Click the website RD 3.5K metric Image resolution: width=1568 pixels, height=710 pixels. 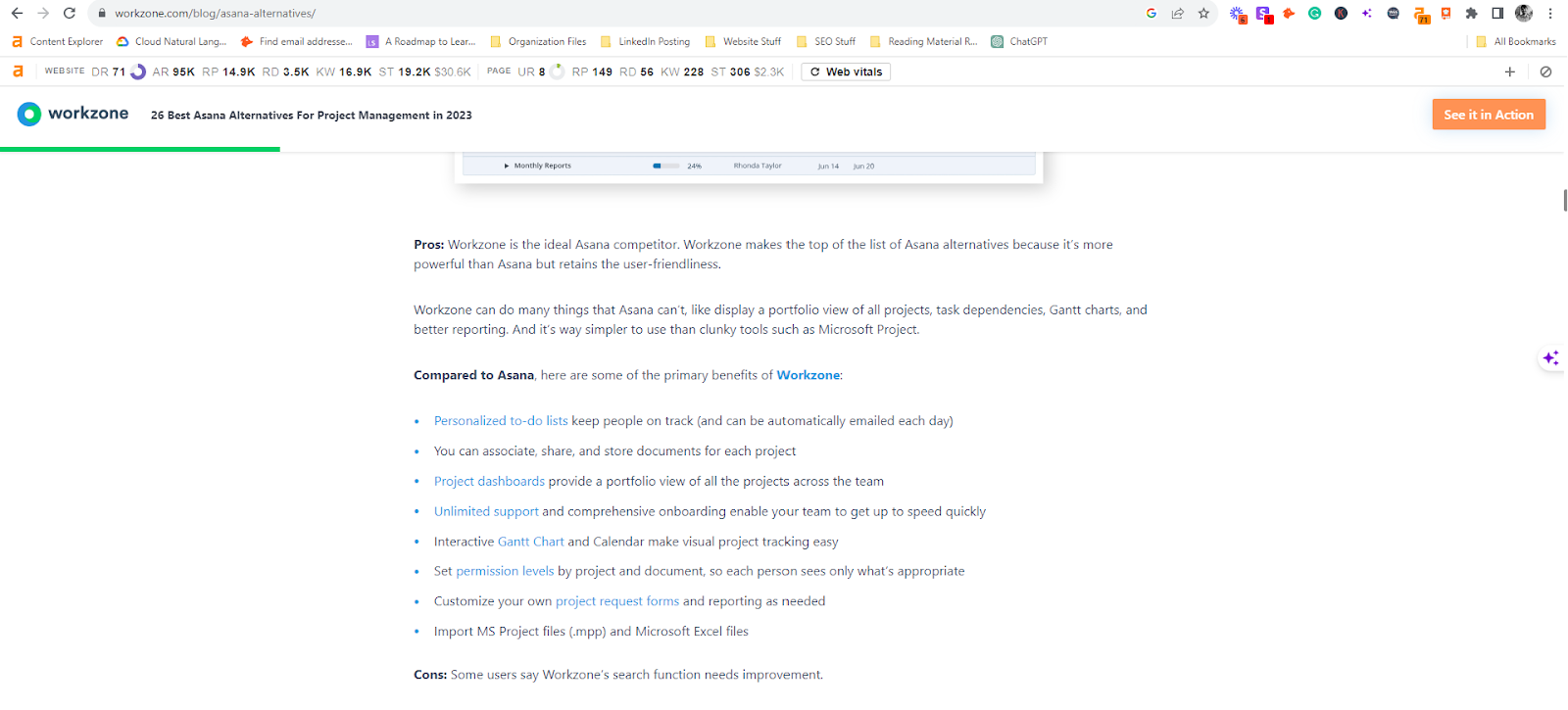click(286, 71)
